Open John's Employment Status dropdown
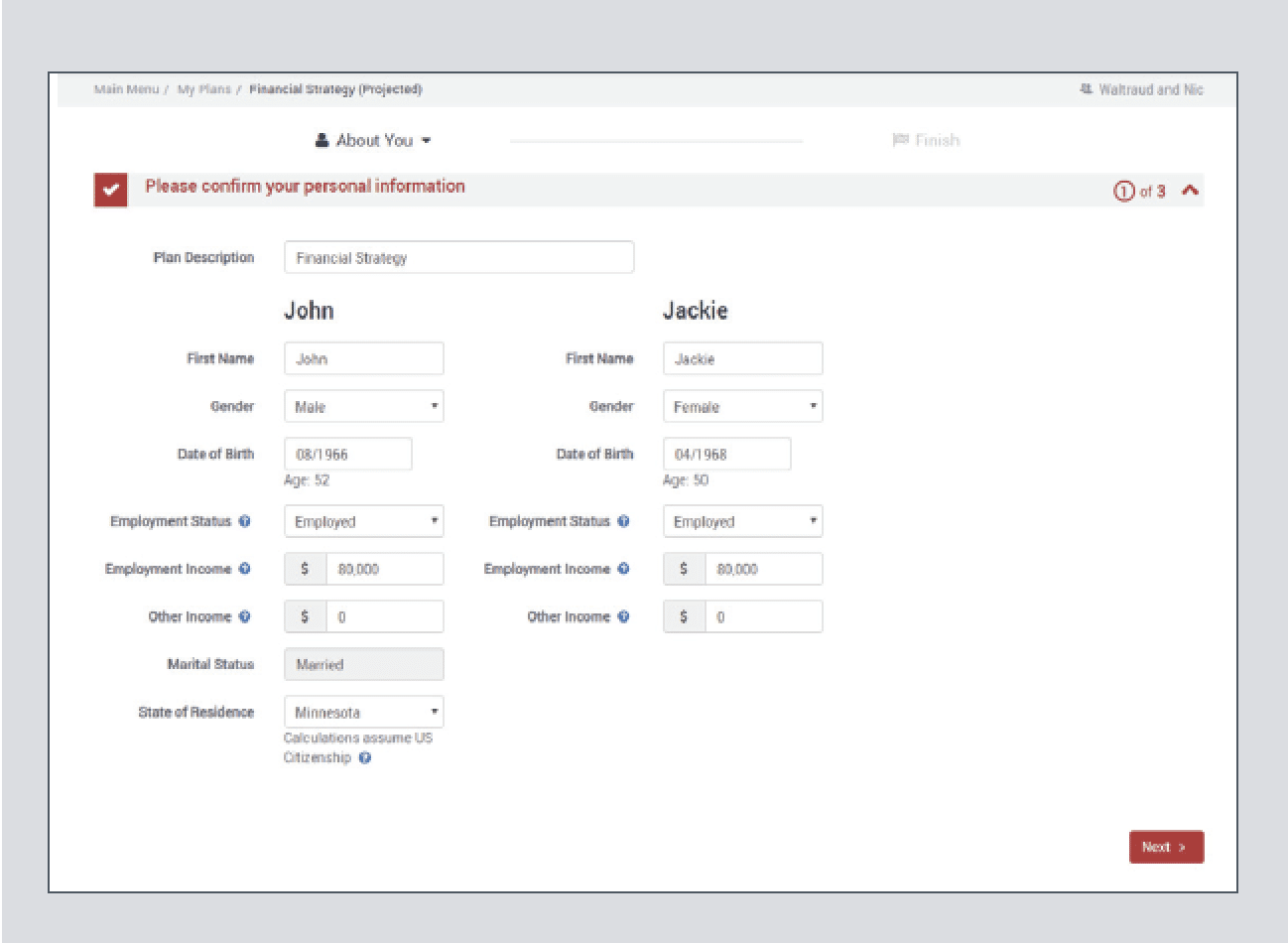 point(363,521)
